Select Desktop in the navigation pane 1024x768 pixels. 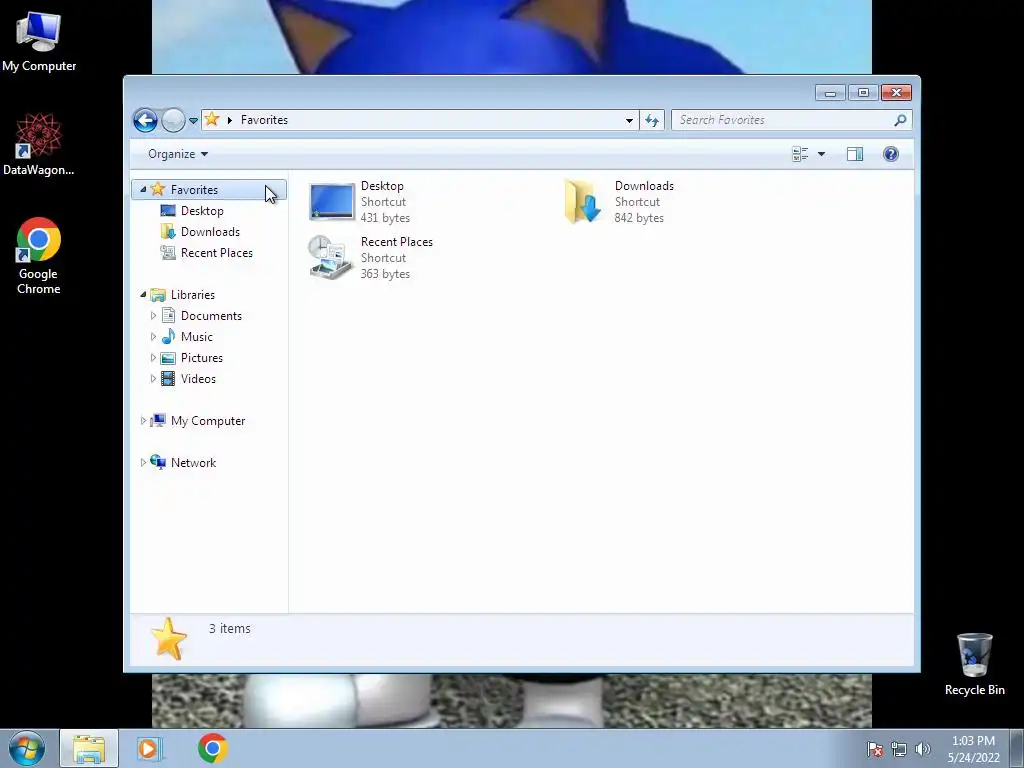pyautogui.click(x=202, y=211)
